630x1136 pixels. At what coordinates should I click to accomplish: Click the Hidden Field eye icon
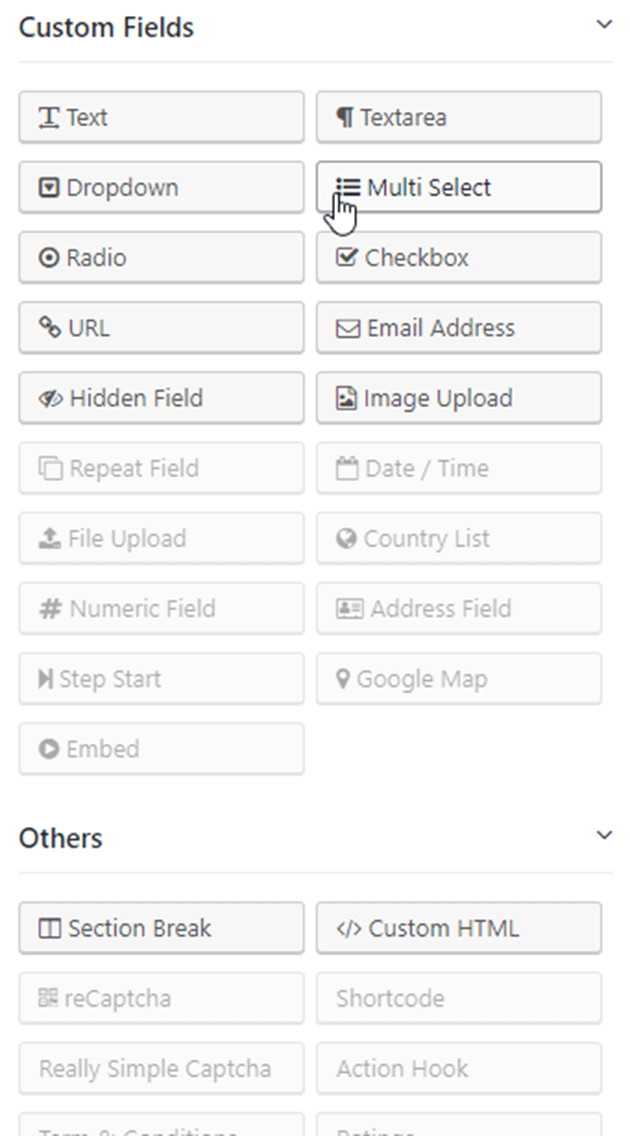pos(50,399)
